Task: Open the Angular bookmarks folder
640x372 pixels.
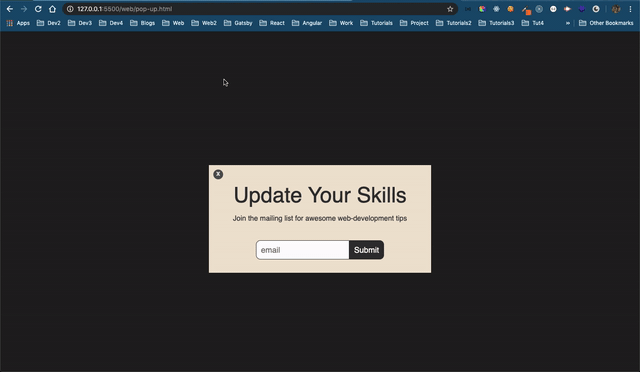Action: [x=307, y=23]
